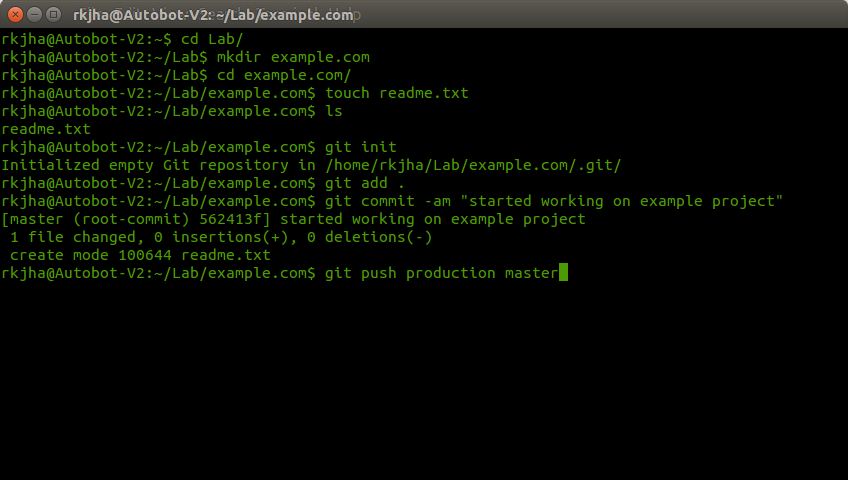
Task: Click the green cursor block after master
Action: pyautogui.click(x=563, y=273)
